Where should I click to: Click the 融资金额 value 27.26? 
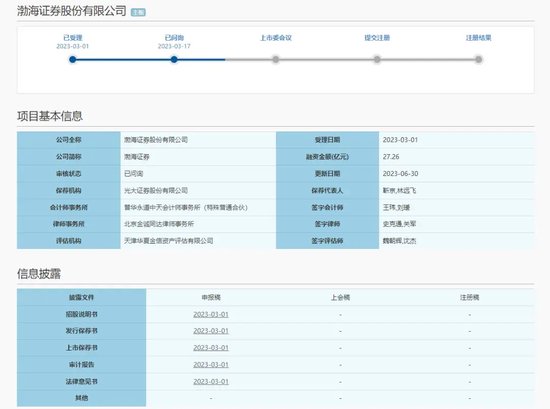[391, 156]
